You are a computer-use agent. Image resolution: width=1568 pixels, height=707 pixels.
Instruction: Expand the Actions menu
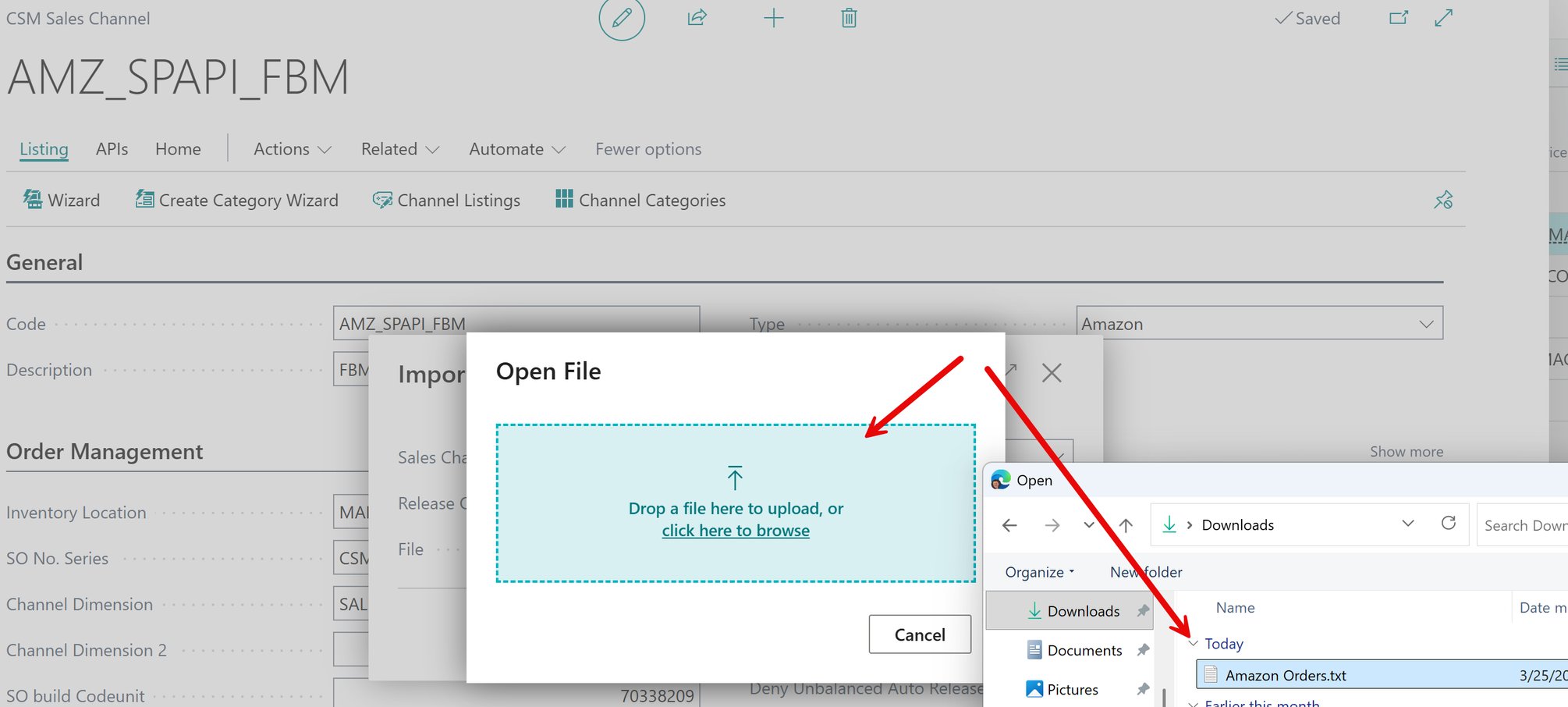tap(293, 149)
